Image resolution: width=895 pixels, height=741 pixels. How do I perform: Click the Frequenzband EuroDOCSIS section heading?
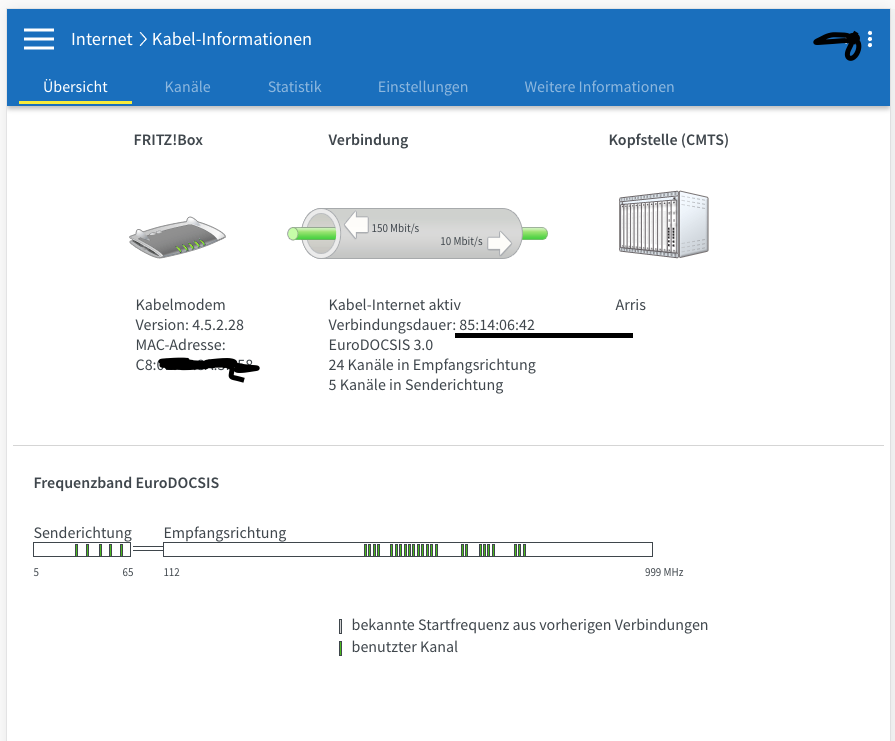pyautogui.click(x=126, y=482)
